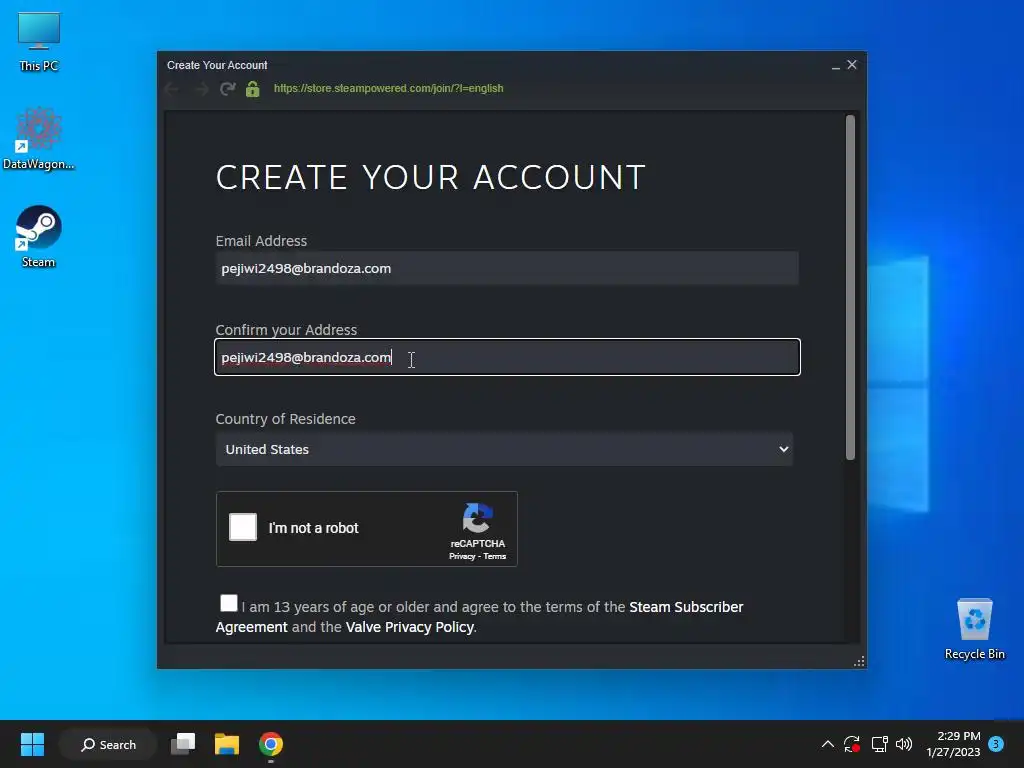
Task: Select the DataWagon desktop shortcut
Action: tap(39, 139)
